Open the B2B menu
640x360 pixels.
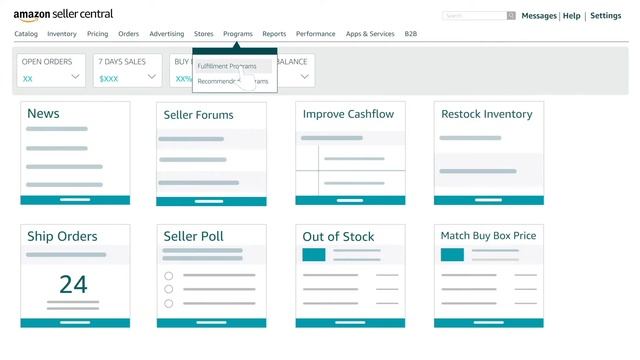[411, 34]
